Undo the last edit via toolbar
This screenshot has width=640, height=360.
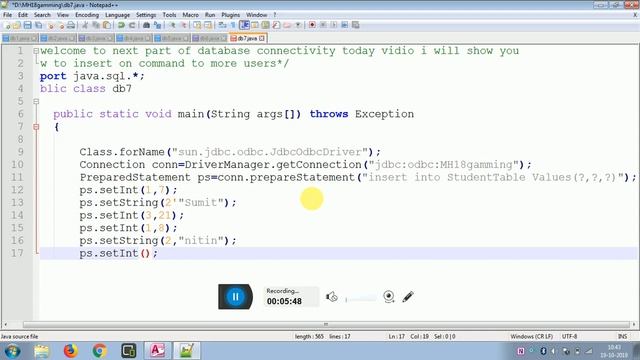121,25
